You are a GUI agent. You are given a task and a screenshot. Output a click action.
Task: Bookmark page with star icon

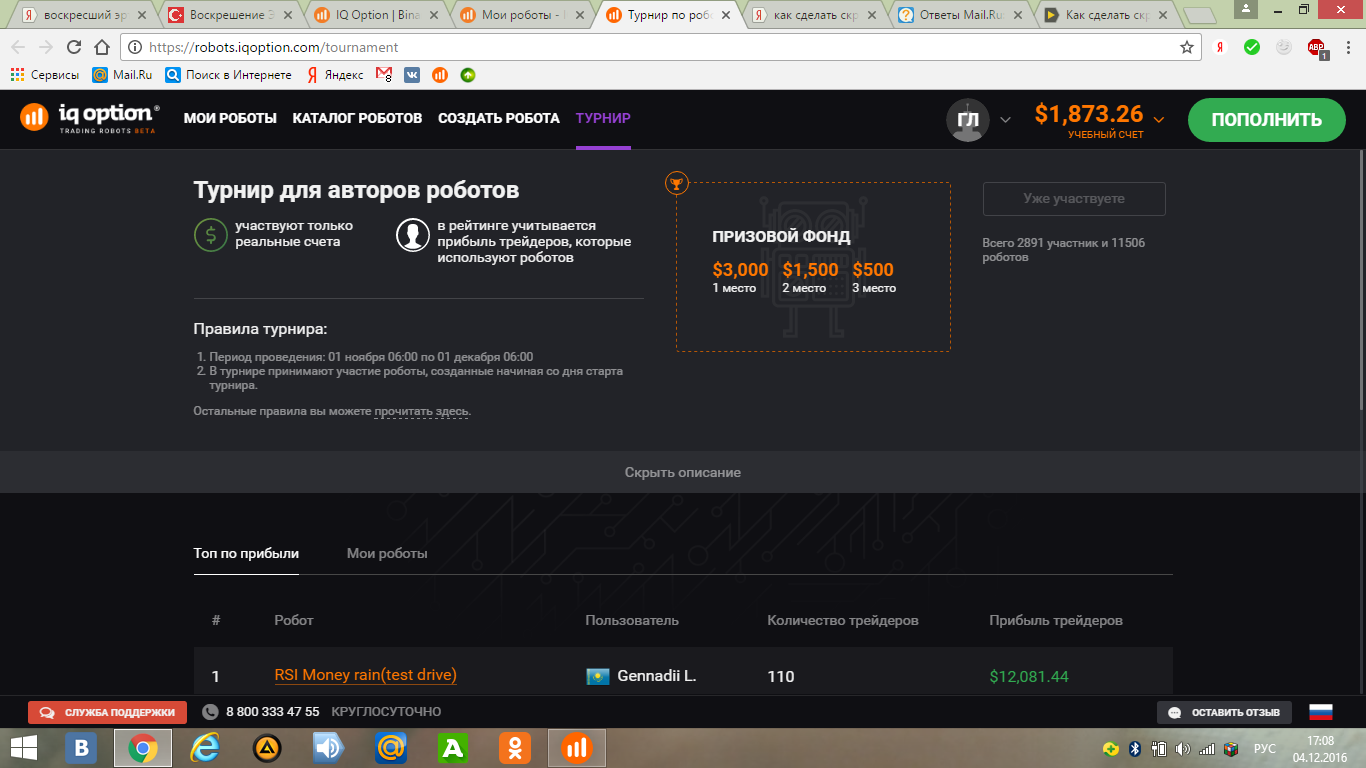coord(1186,47)
